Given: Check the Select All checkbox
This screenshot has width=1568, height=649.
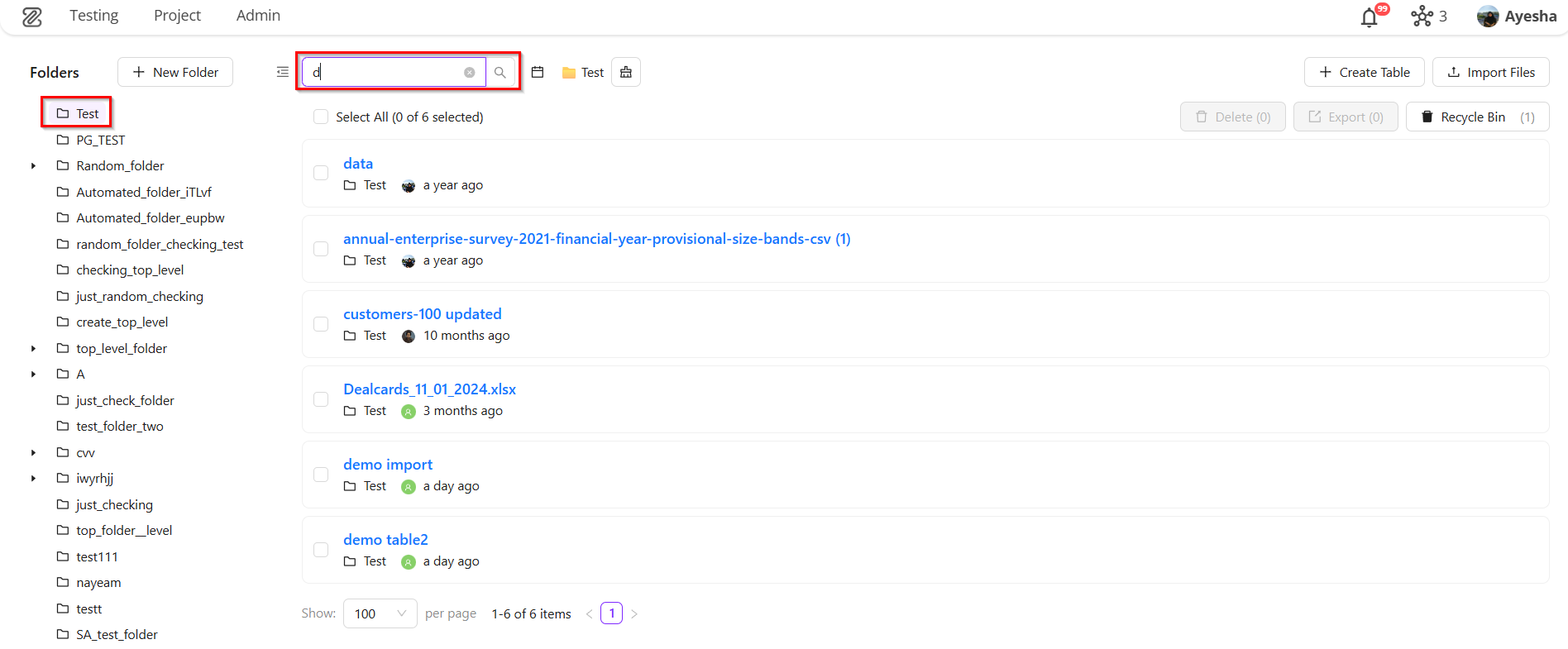Looking at the screenshot, I should [321, 117].
